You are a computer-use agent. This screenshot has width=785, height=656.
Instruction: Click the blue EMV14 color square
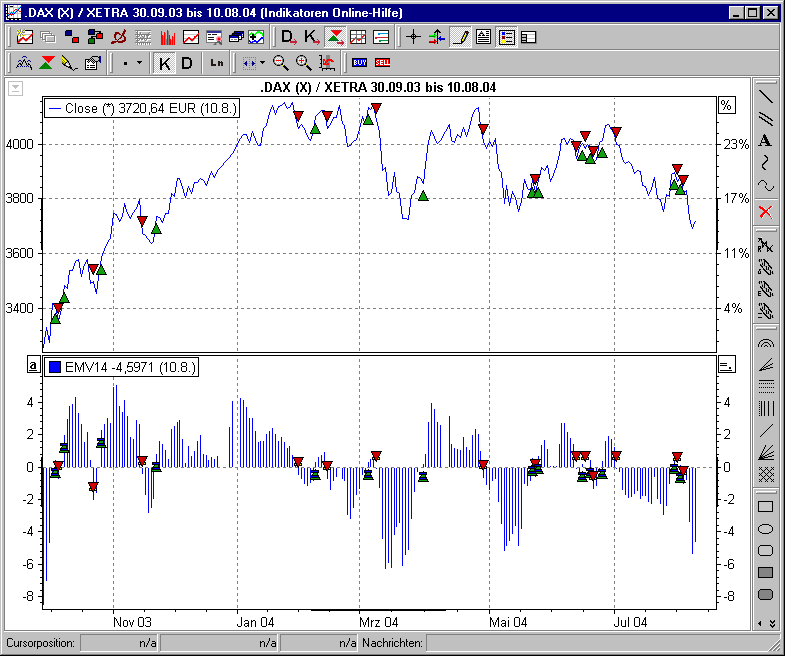[54, 367]
